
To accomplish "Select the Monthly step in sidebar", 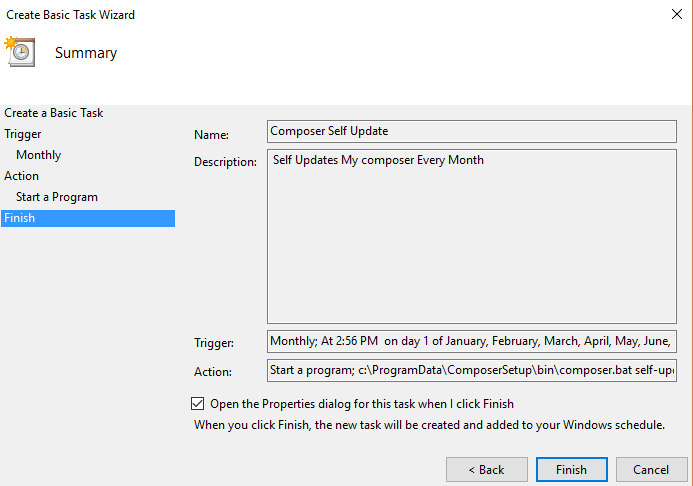I will pyautogui.click(x=38, y=155).
